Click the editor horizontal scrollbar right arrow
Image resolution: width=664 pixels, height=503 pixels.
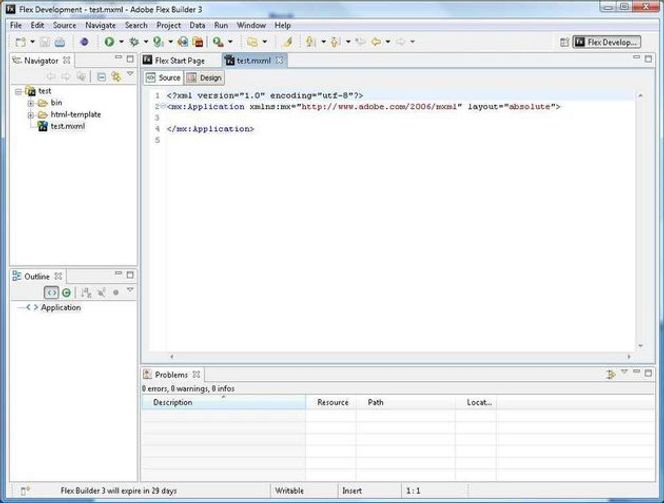(629, 357)
